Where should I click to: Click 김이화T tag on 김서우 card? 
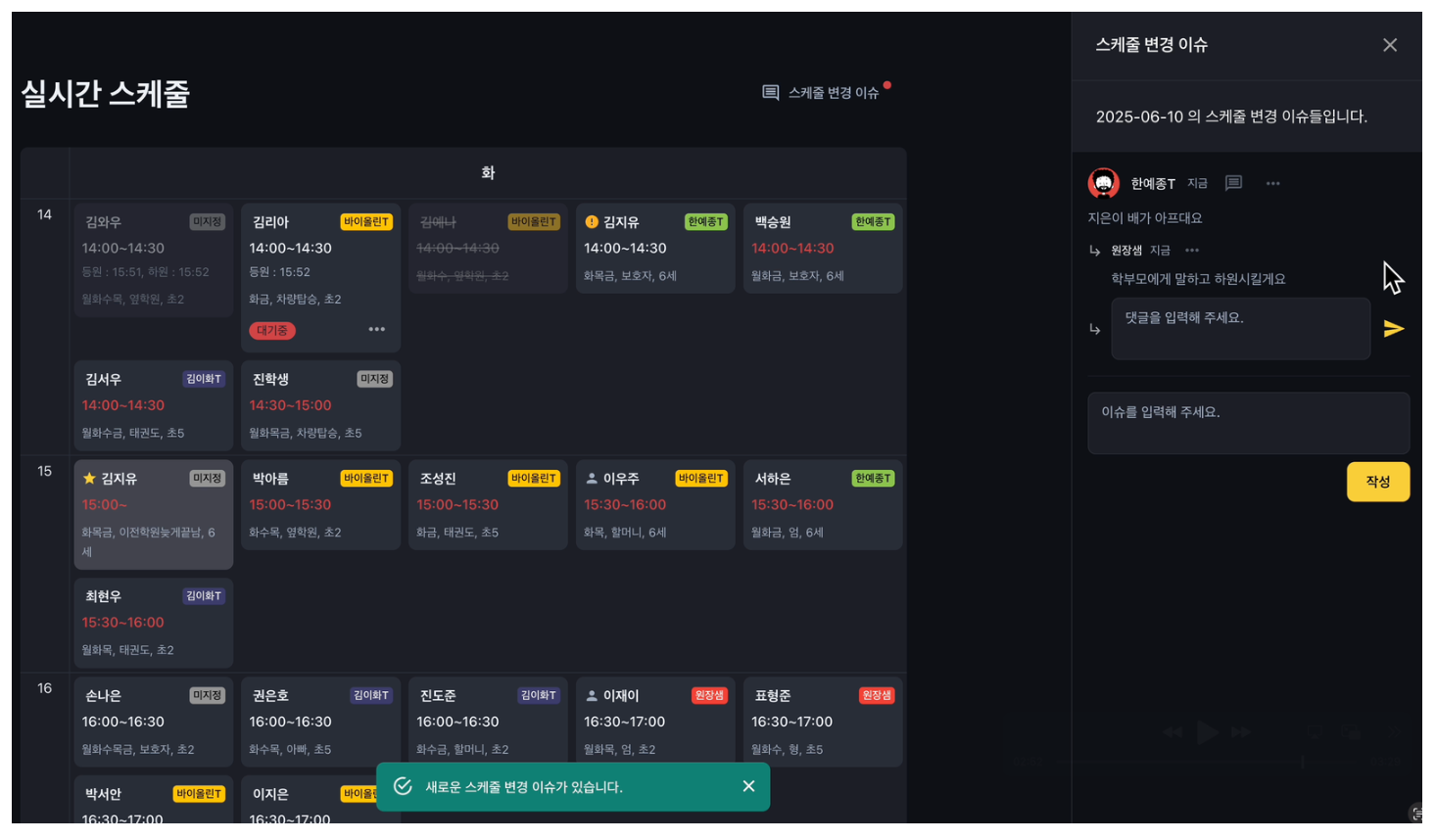point(204,379)
